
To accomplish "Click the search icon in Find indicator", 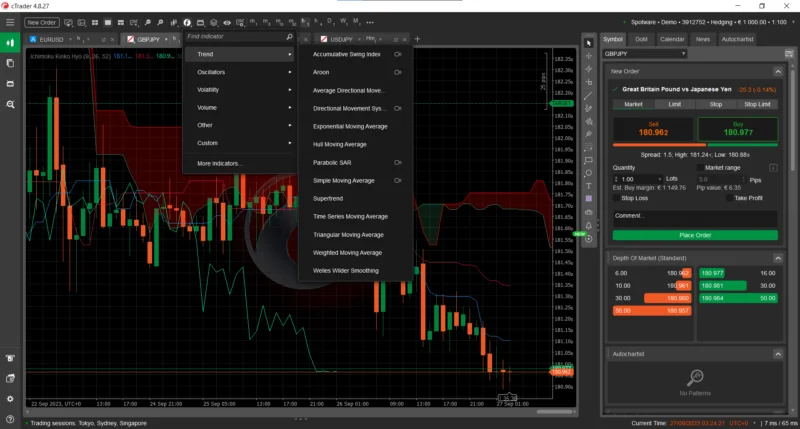I will click(290, 37).
